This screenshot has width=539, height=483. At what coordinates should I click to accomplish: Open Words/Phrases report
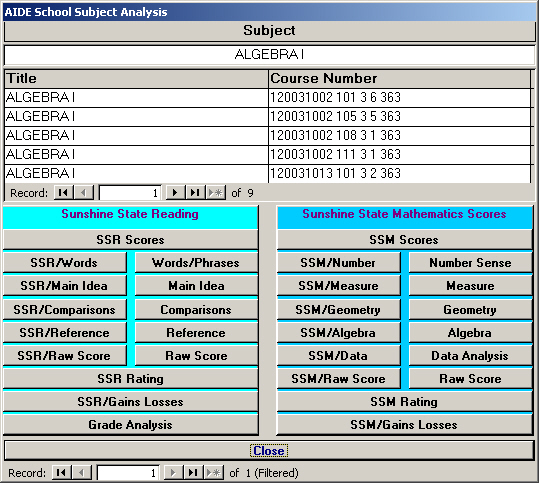click(196, 263)
